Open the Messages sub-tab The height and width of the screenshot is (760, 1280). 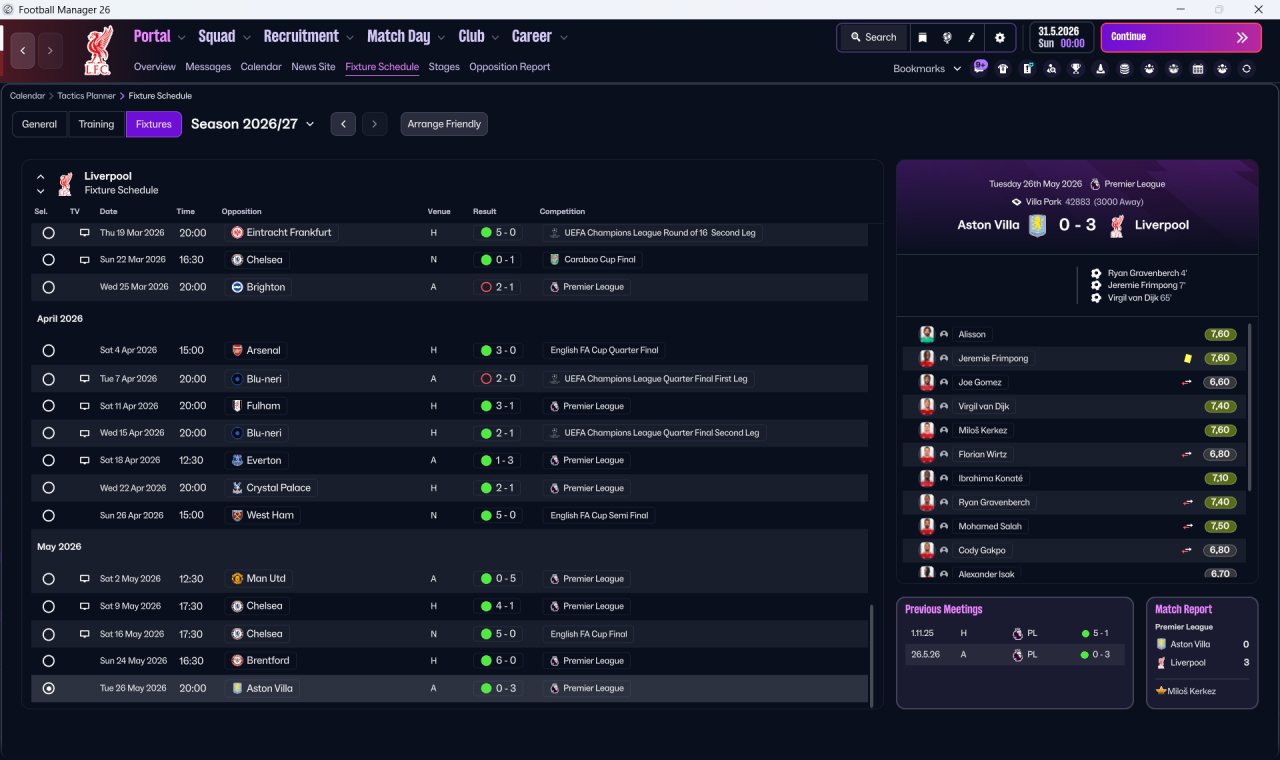coord(208,67)
